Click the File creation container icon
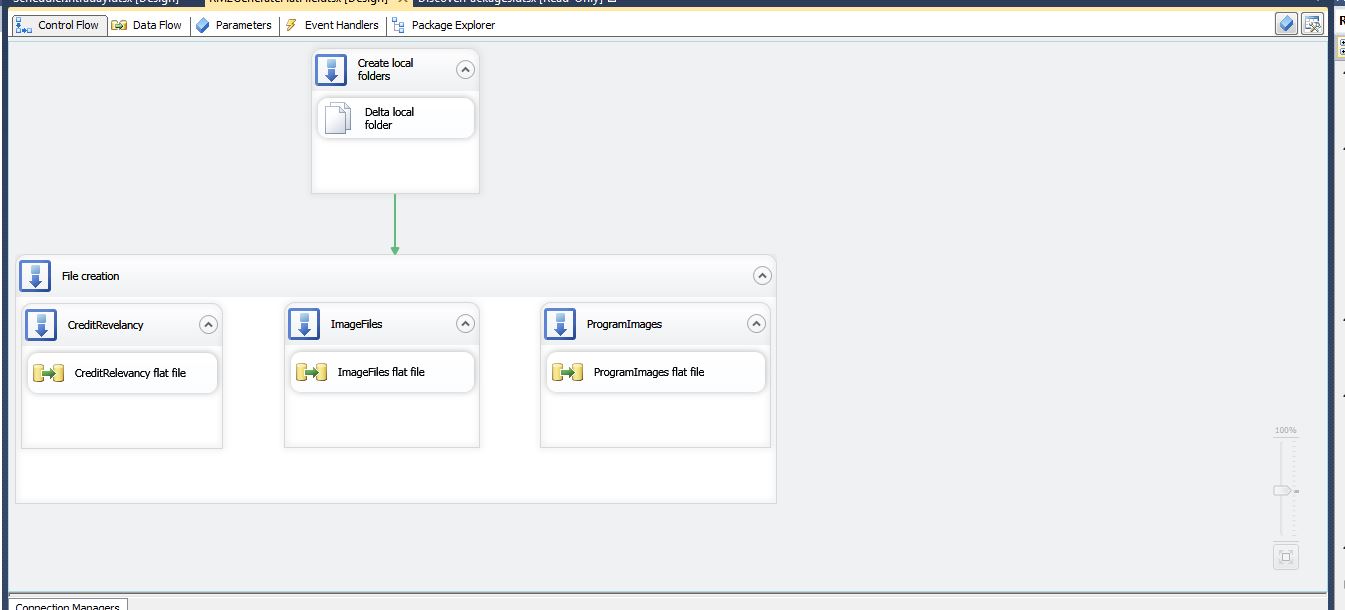 pyautogui.click(x=35, y=276)
